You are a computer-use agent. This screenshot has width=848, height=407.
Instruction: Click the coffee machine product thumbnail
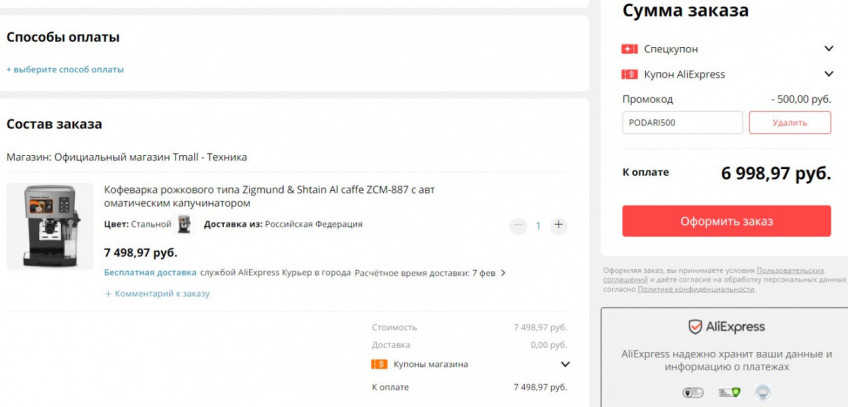tap(50, 226)
